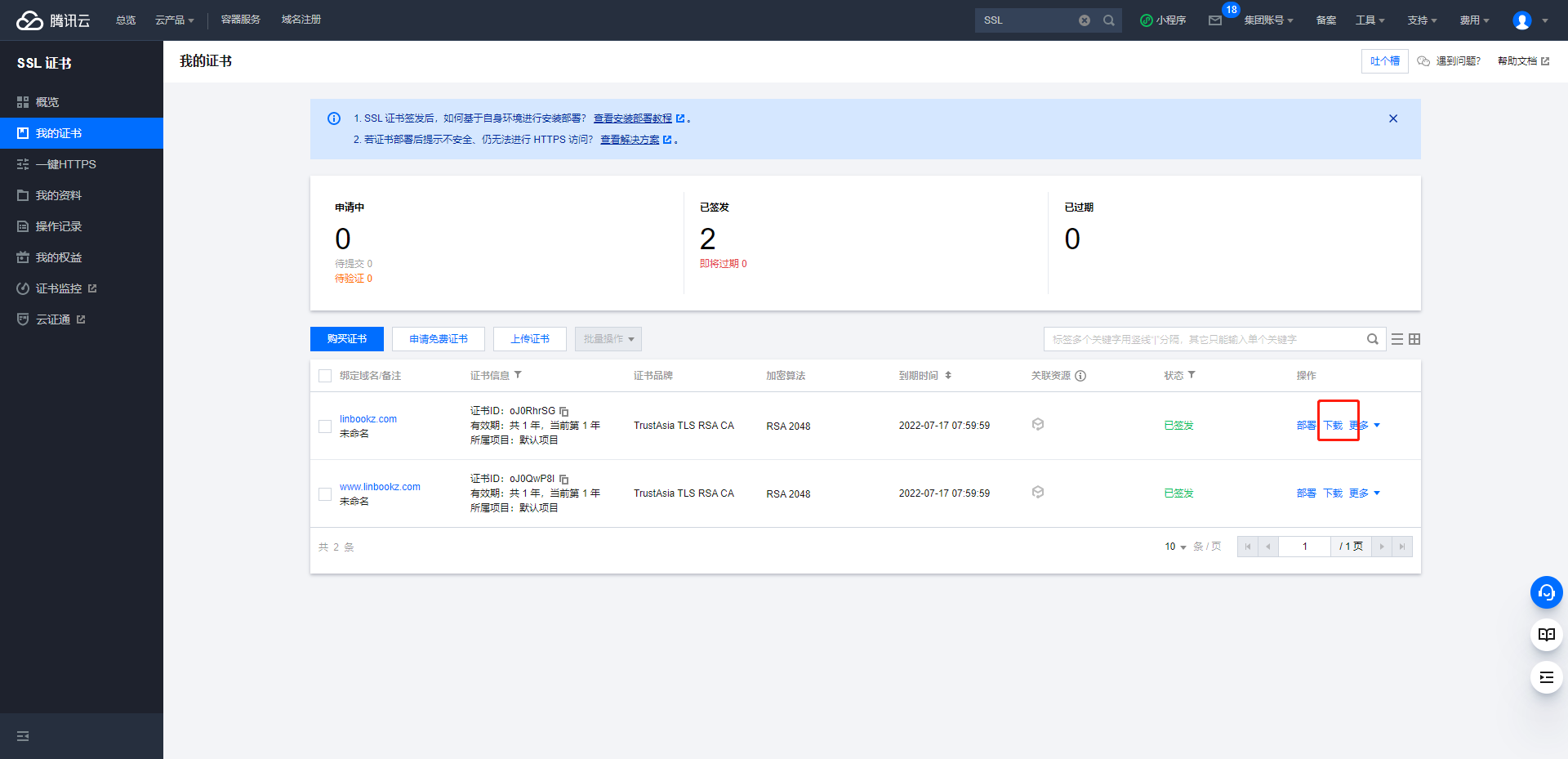Open the 批量操作 dropdown
The width and height of the screenshot is (1568, 759).
pos(608,339)
